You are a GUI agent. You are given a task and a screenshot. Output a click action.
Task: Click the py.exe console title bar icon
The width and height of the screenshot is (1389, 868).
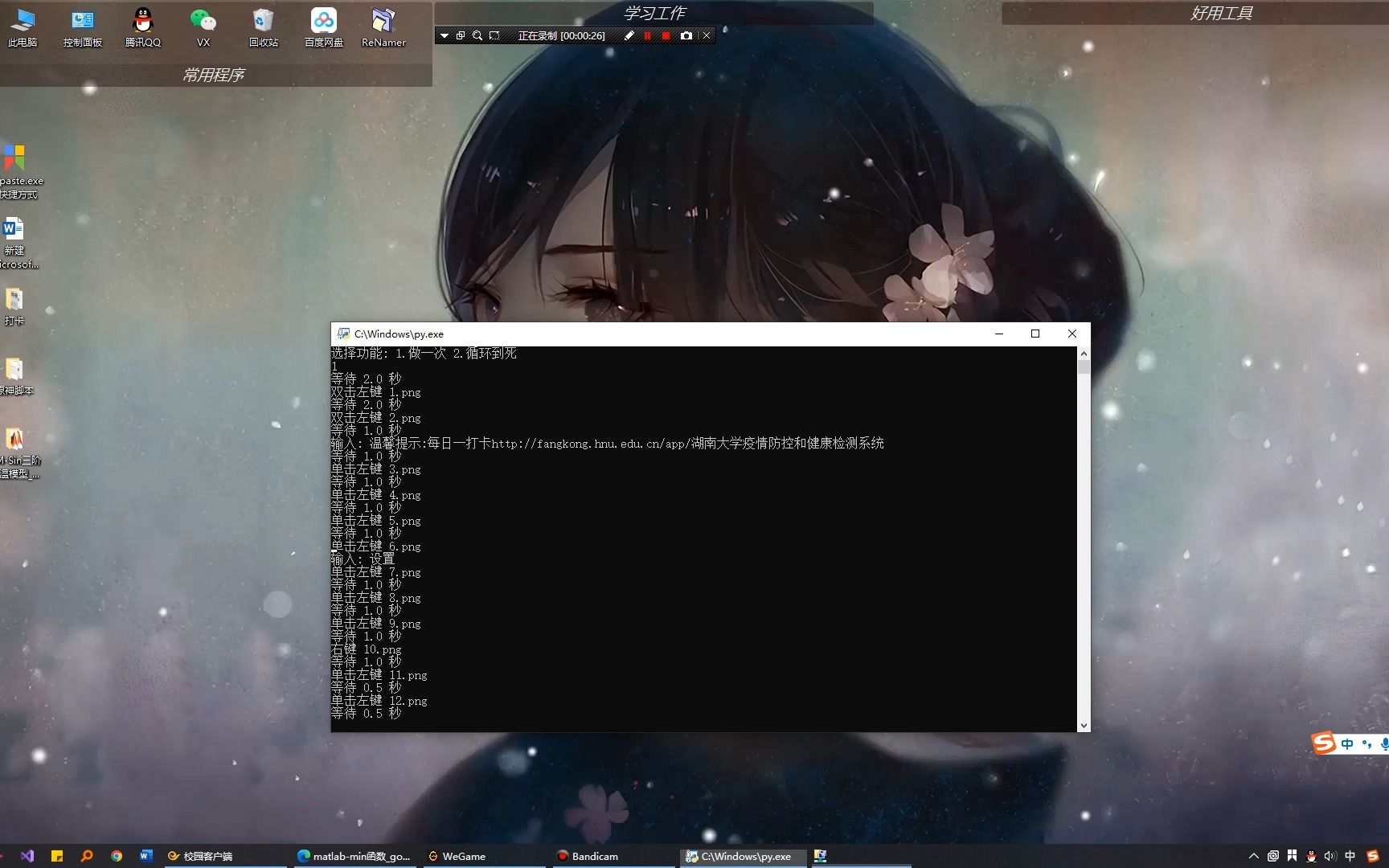344,334
